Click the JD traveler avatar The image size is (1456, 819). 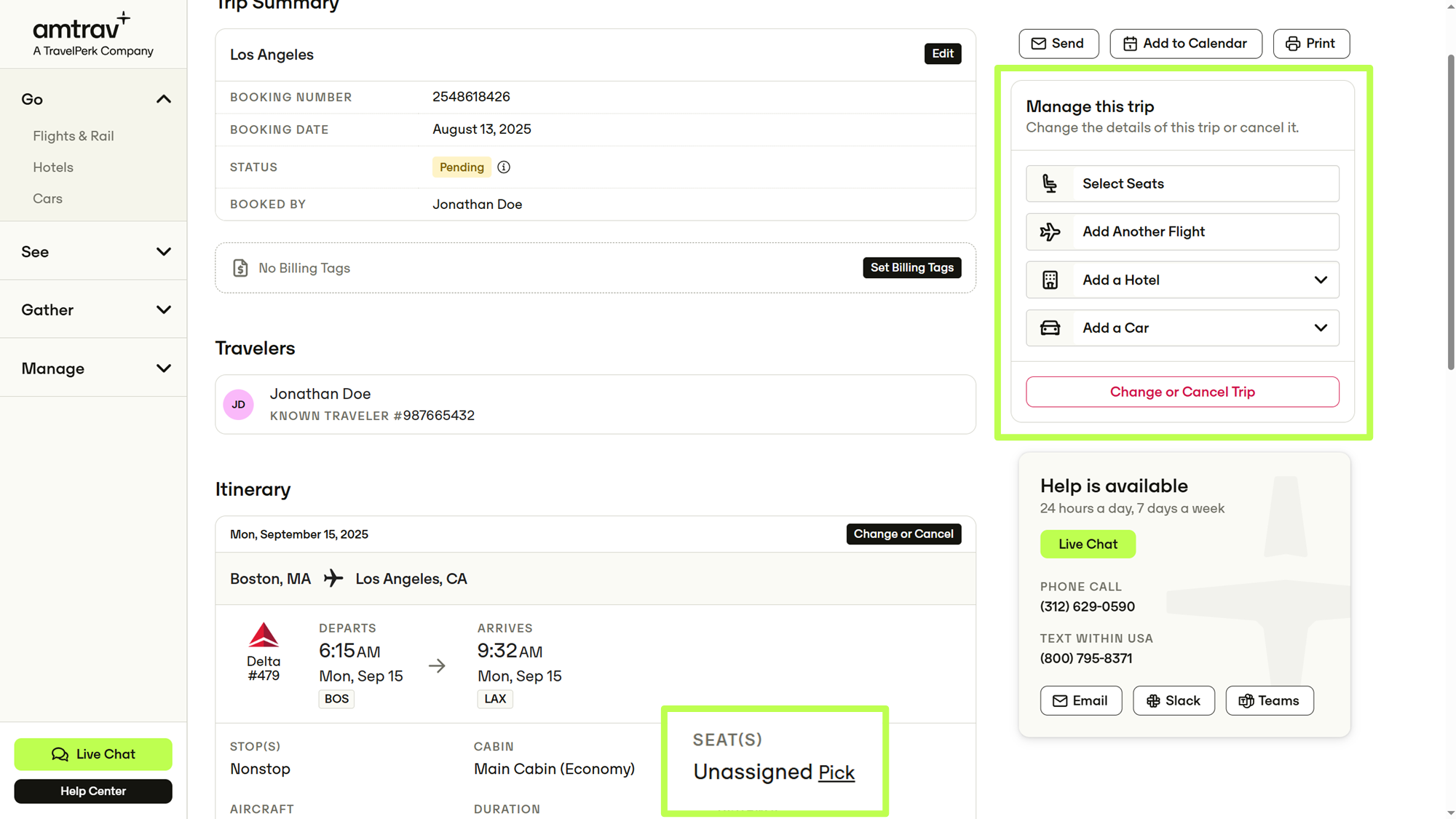pyautogui.click(x=238, y=405)
